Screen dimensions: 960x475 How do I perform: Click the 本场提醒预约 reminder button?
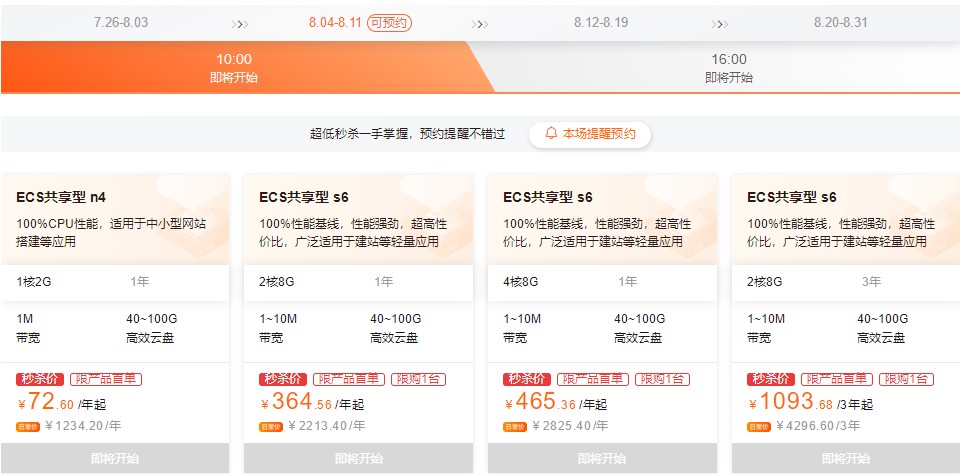tap(590, 134)
